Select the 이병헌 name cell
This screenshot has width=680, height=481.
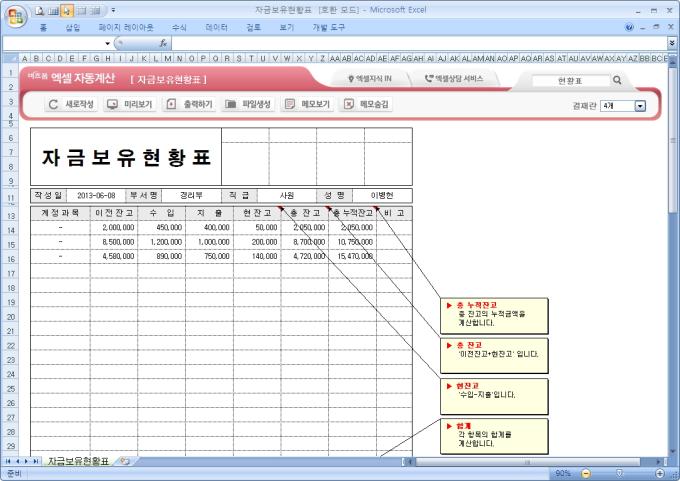(382, 196)
